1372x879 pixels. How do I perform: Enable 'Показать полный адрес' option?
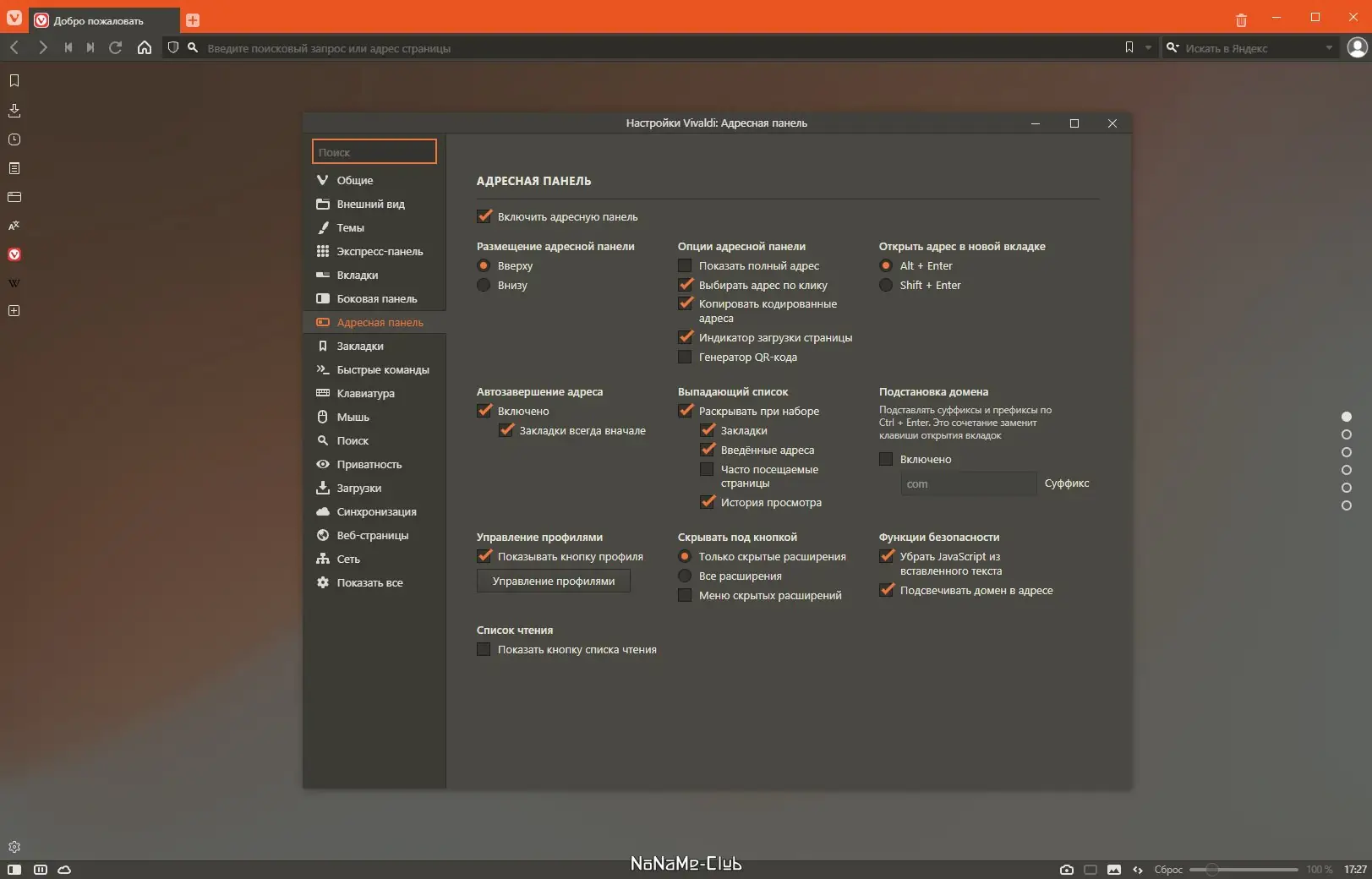pyautogui.click(x=685, y=266)
